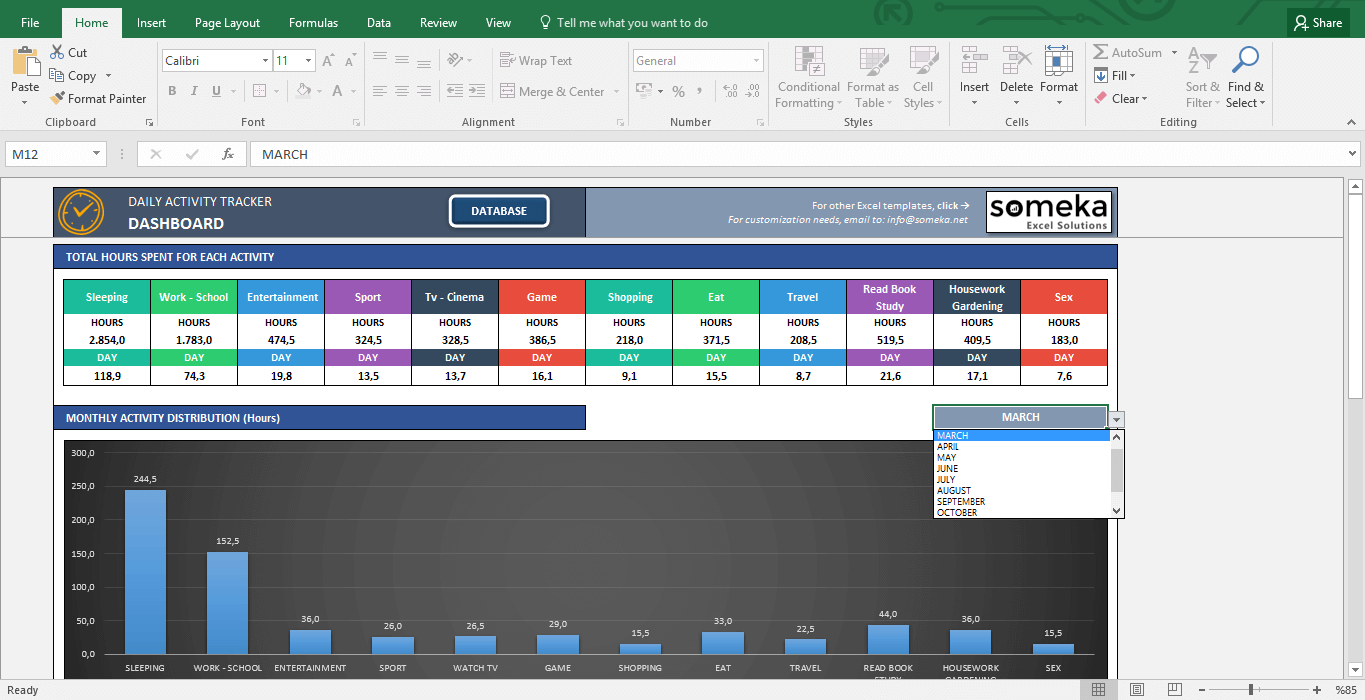Screen dimensions: 1365x700
Task: Open the Formulas ribbon tab
Action: (313, 23)
